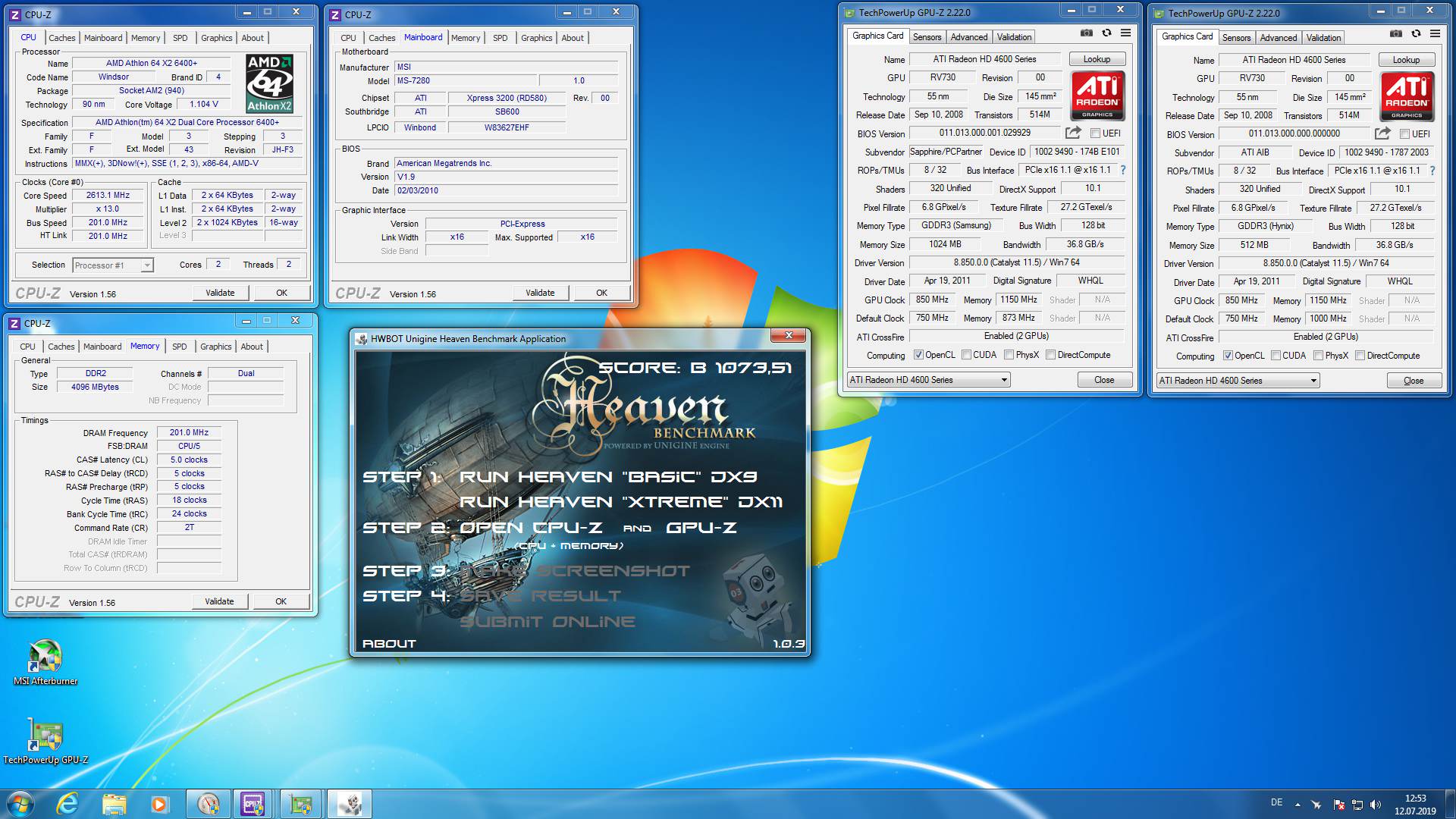The height and width of the screenshot is (819, 1456).
Task: Click the Lookup button in left GPU-Z
Action: [1097, 59]
